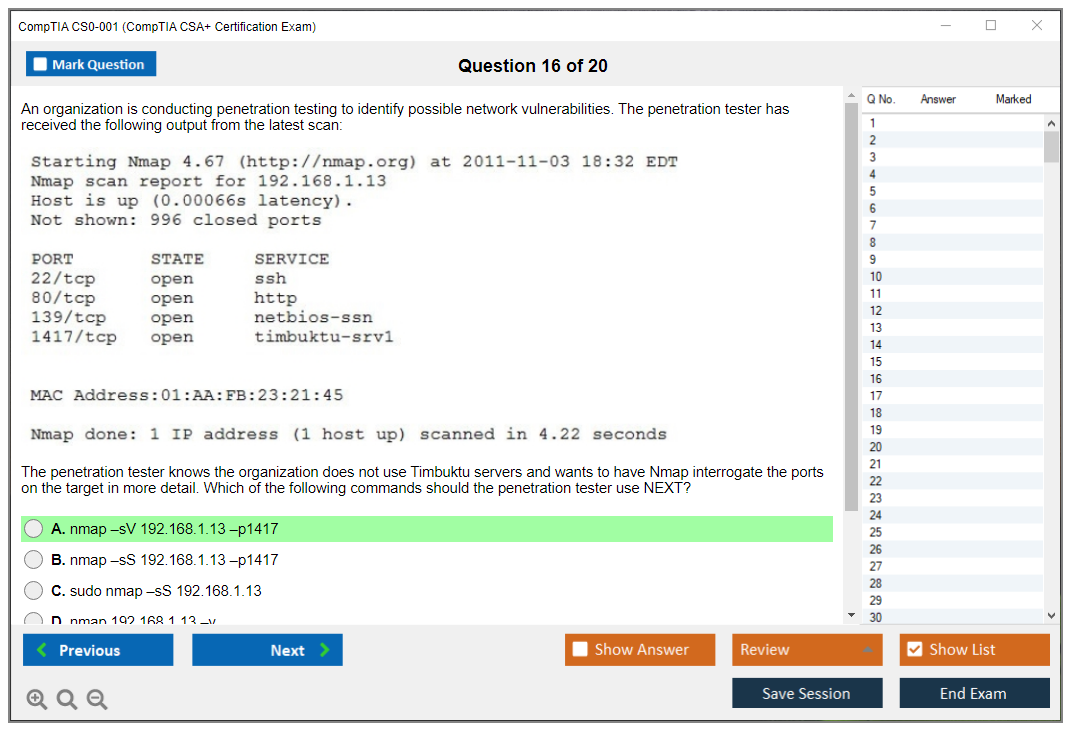
Task: Click the zoom in magnifier icon
Action: (x=37, y=700)
